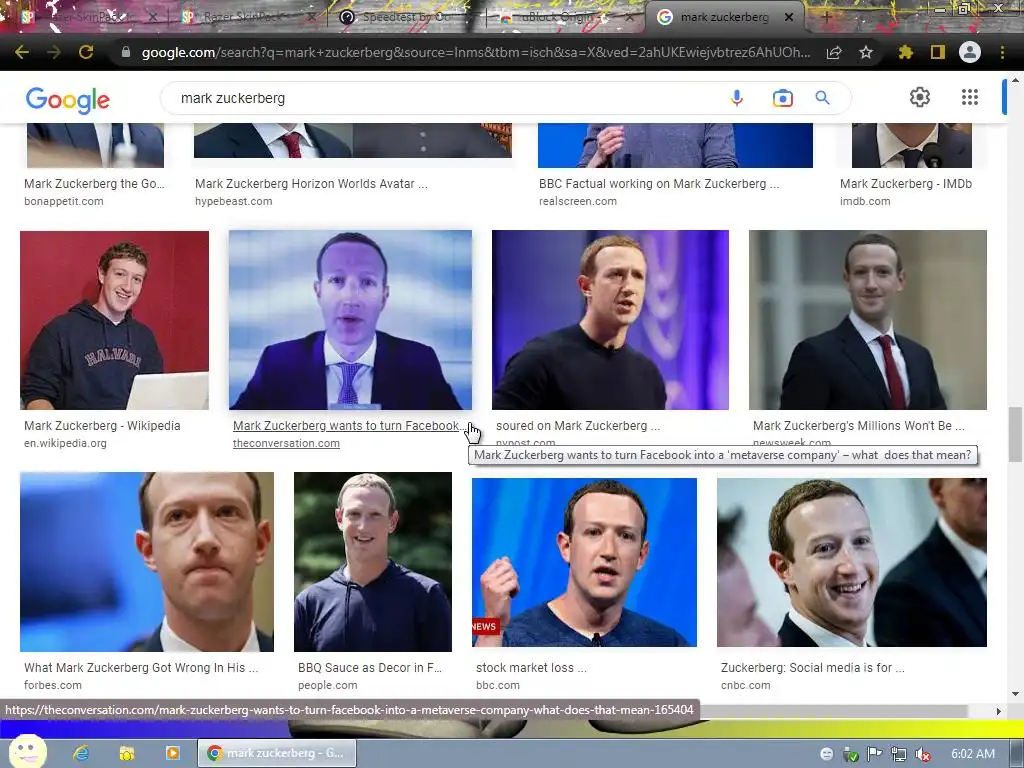Open the Extensions puzzle icon
The width and height of the screenshot is (1024, 768).
pyautogui.click(x=905, y=52)
